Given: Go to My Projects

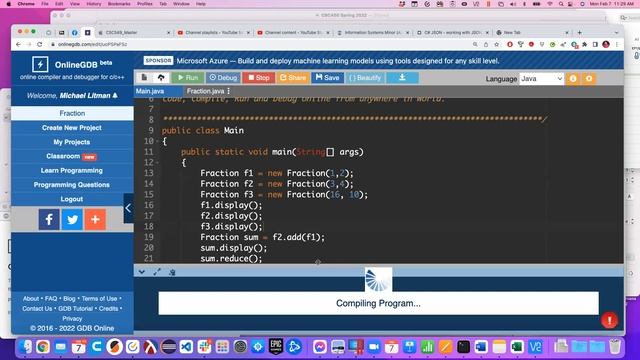Looking at the screenshot, I should click(72, 142).
